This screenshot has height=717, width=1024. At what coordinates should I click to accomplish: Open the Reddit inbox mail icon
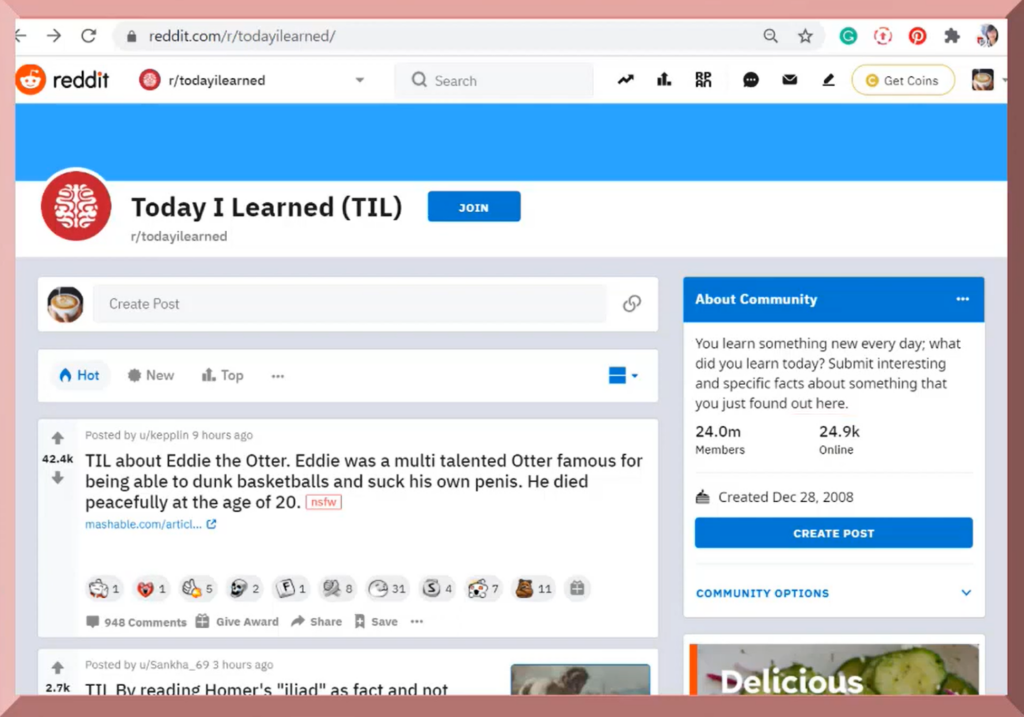tap(790, 80)
